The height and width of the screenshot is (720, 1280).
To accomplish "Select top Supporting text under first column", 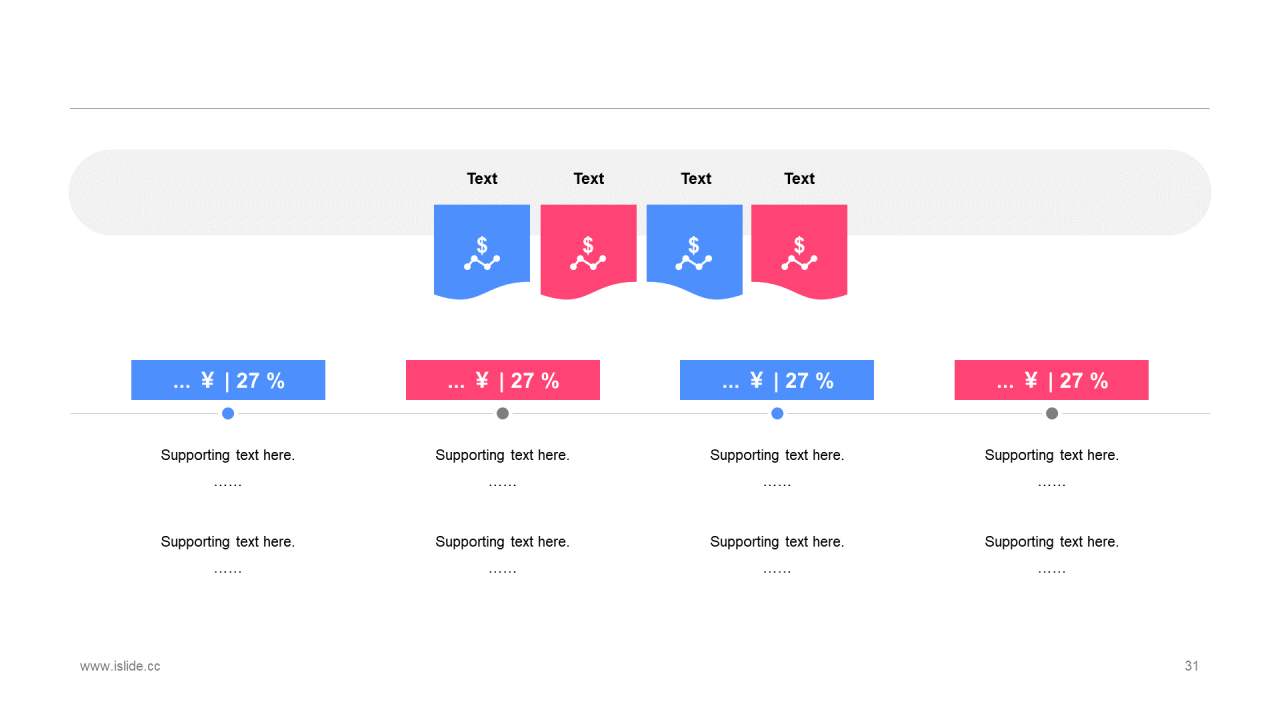I will (x=228, y=455).
